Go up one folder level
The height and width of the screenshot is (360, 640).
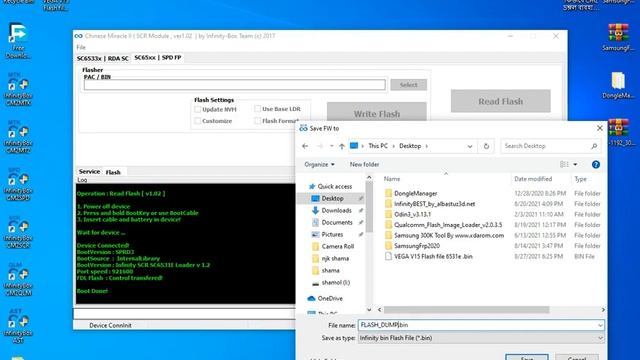pyautogui.click(x=342, y=146)
